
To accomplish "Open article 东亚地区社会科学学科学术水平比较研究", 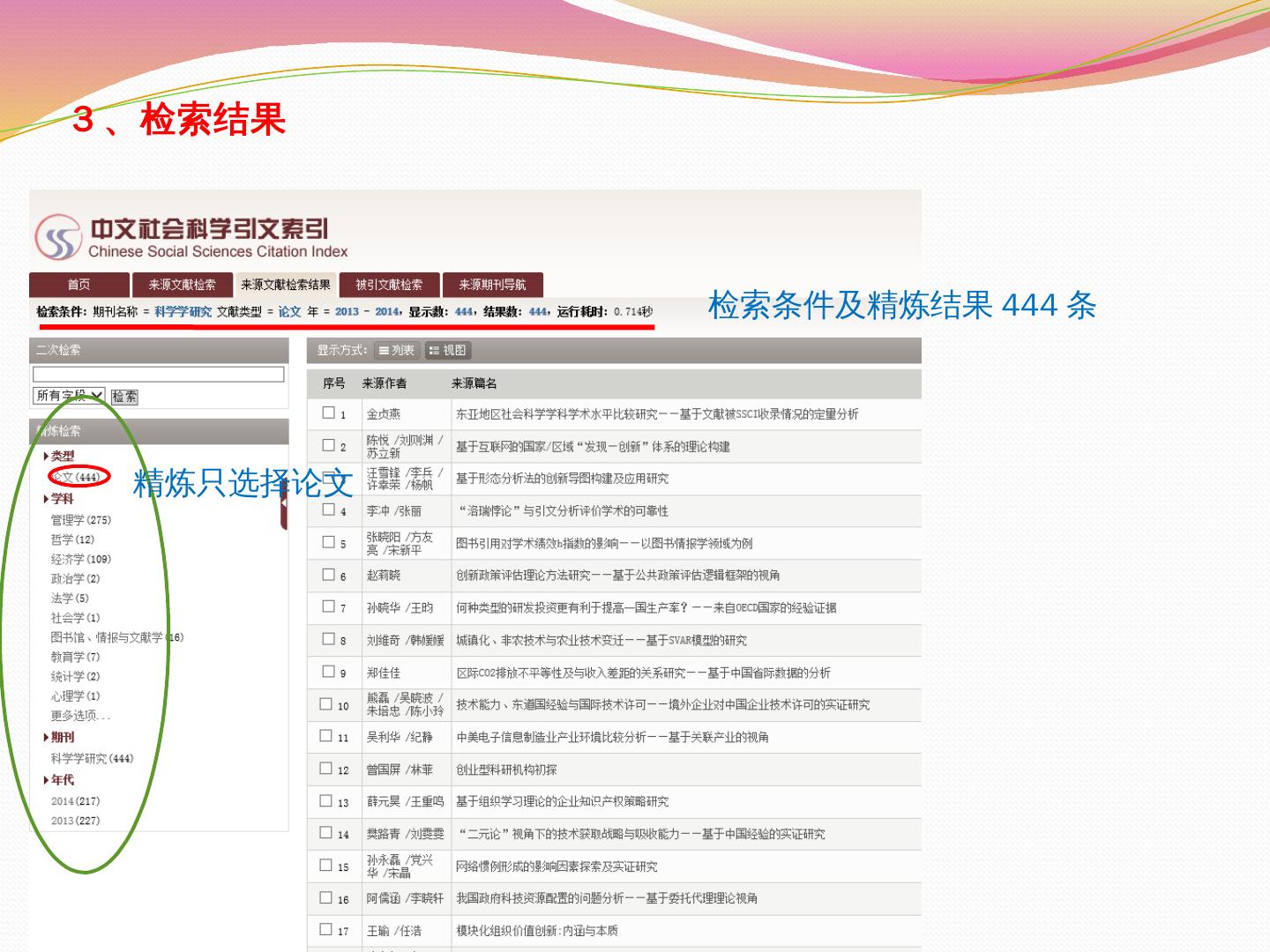I will pyautogui.click(x=657, y=414).
